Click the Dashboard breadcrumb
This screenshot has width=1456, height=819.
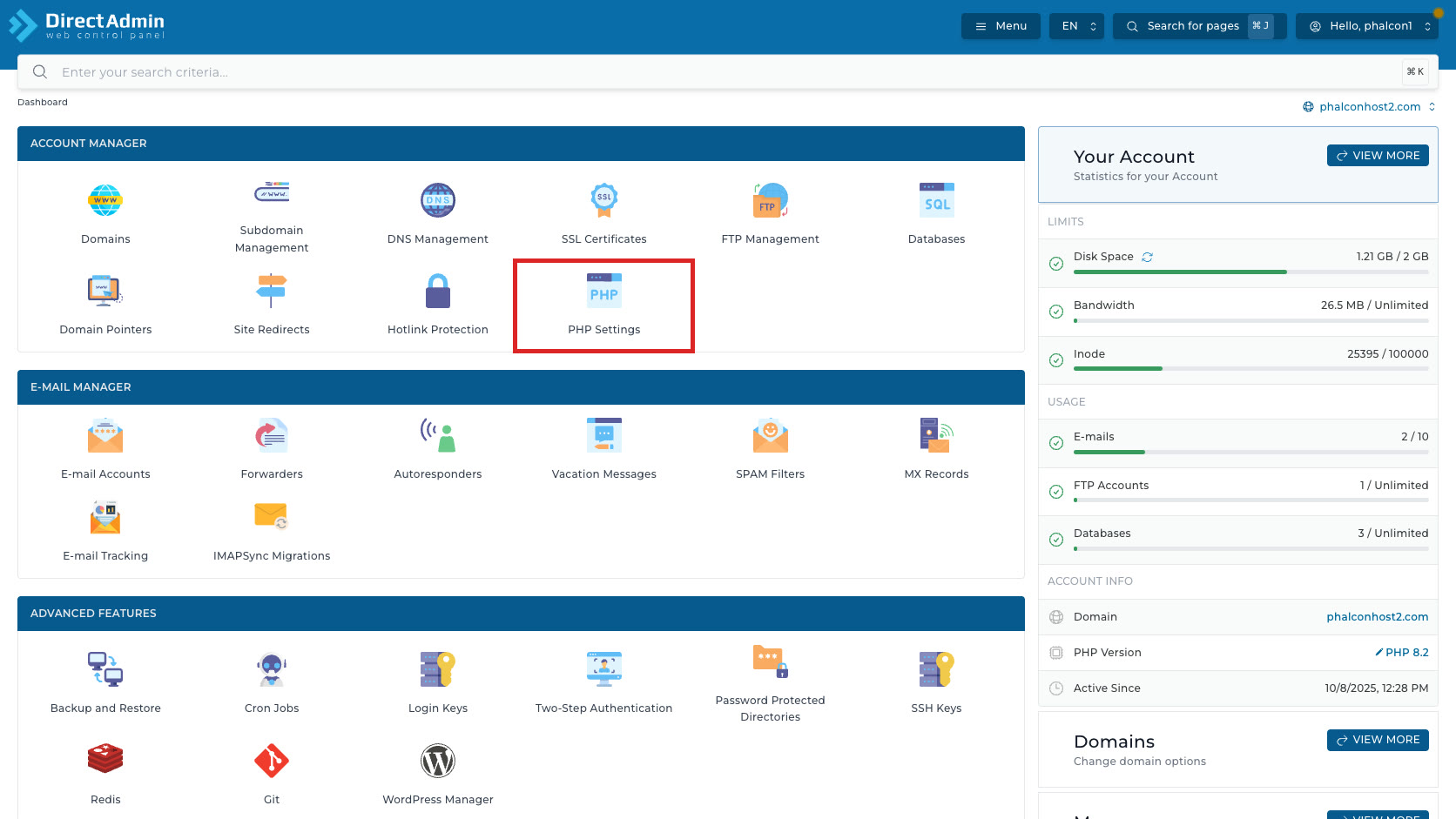tap(43, 103)
